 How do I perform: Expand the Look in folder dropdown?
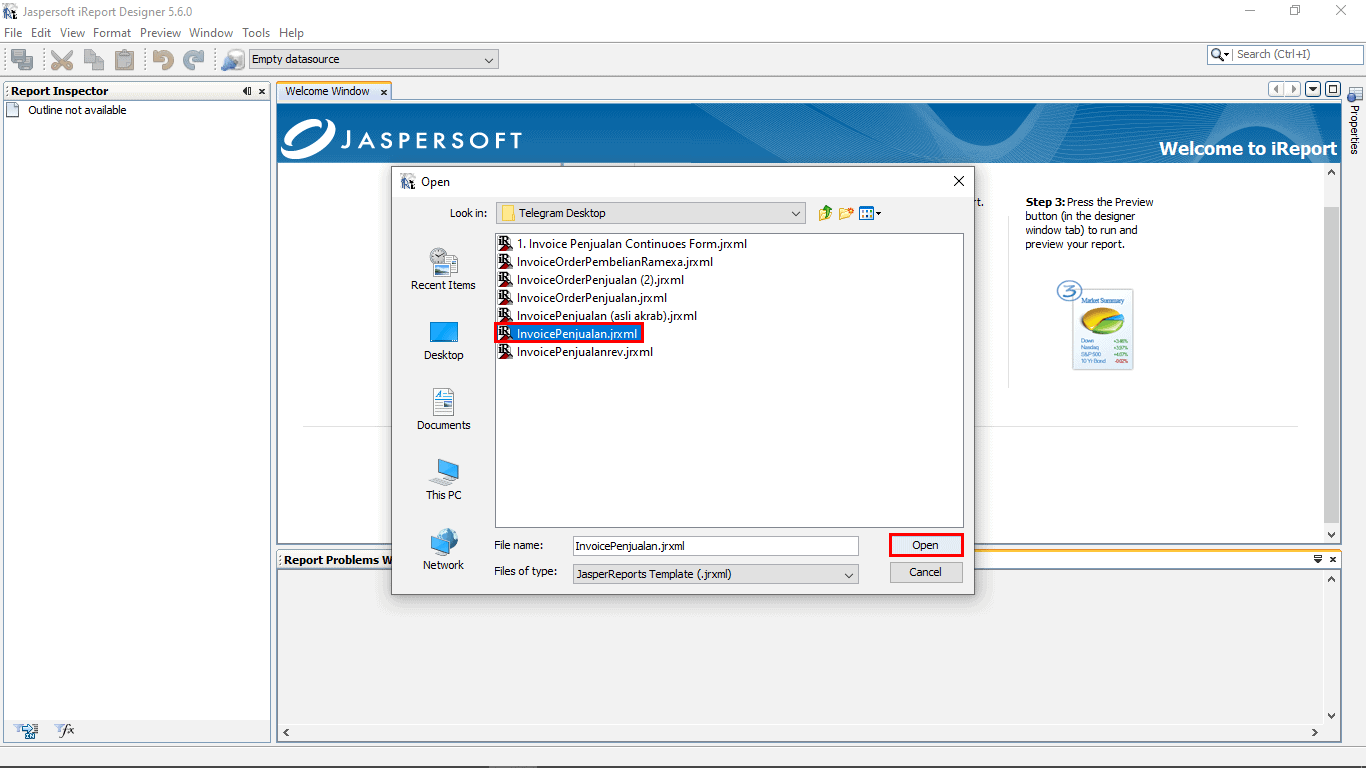pos(796,213)
